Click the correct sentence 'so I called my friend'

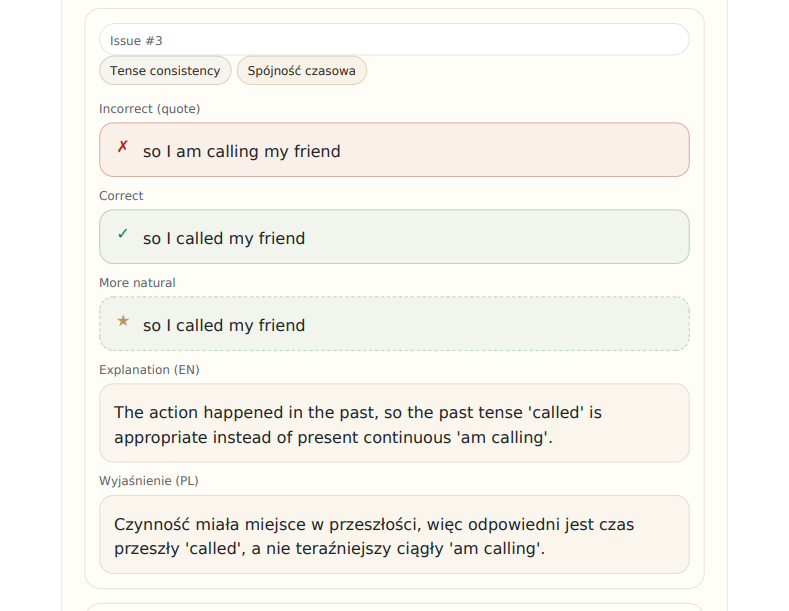224,239
